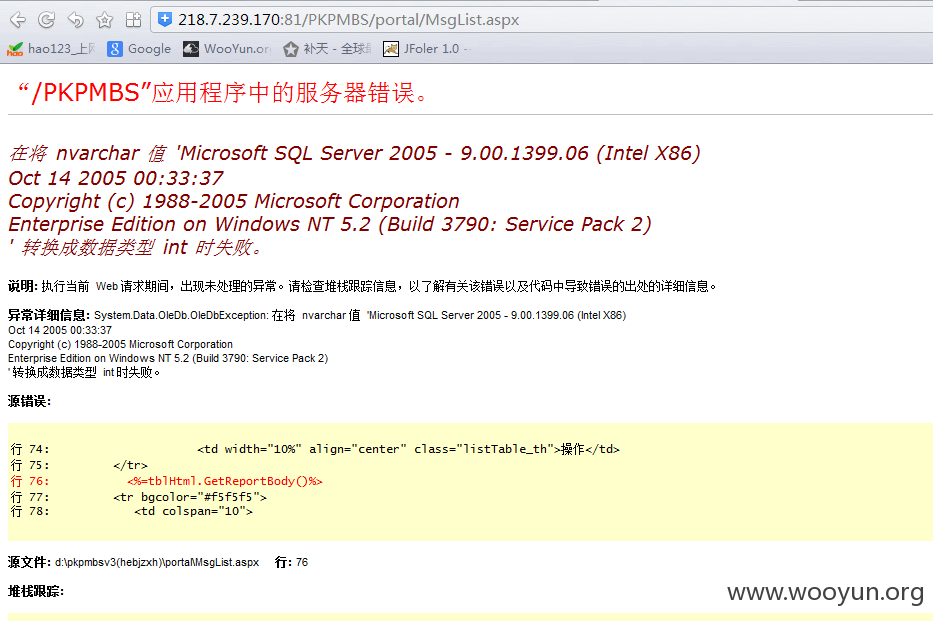This screenshot has height=621, width=933.
Task: Reload the page with the refresh icon
Action: (x=46, y=20)
